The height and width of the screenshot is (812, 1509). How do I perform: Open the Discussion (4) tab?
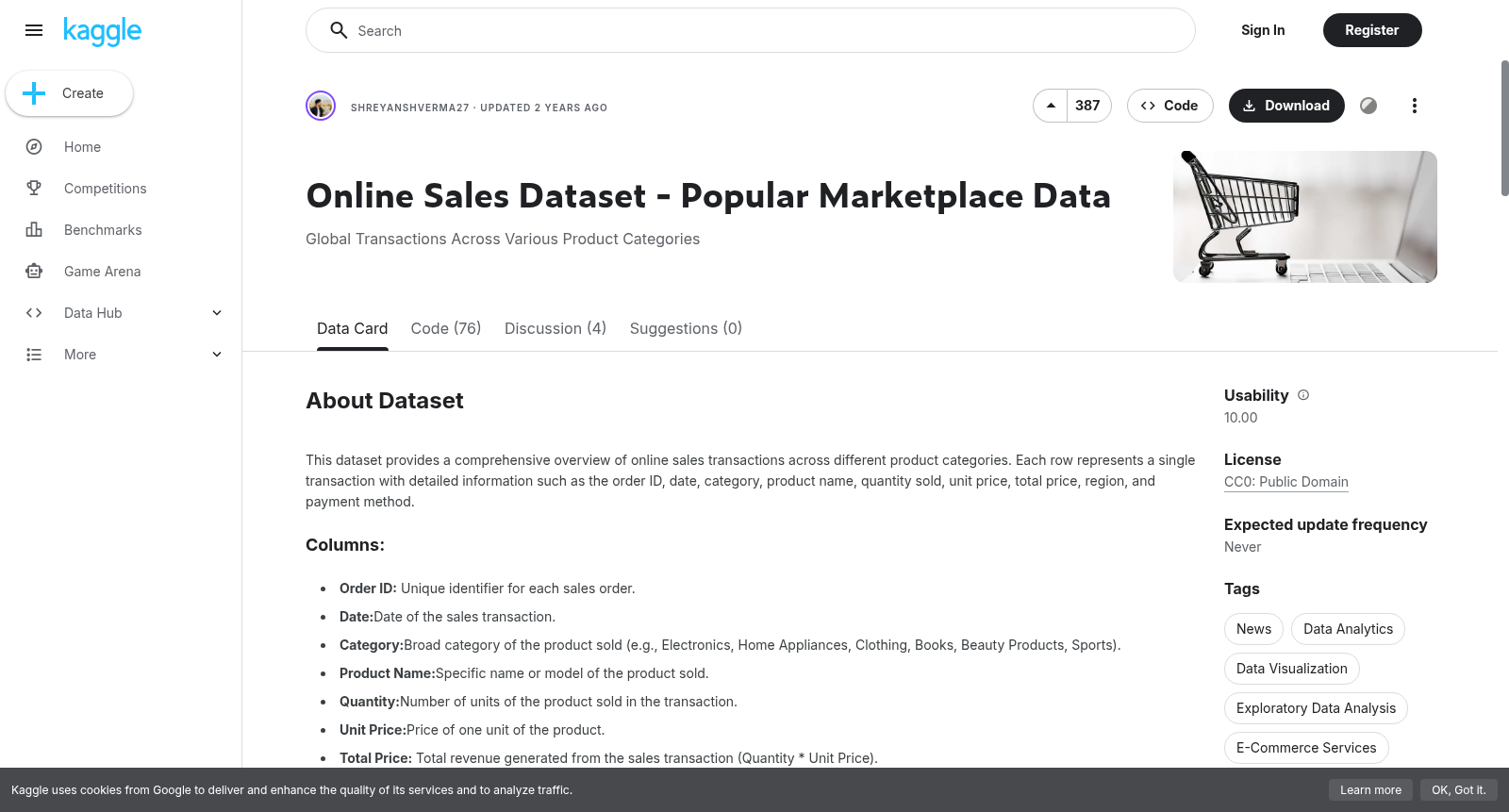point(556,328)
